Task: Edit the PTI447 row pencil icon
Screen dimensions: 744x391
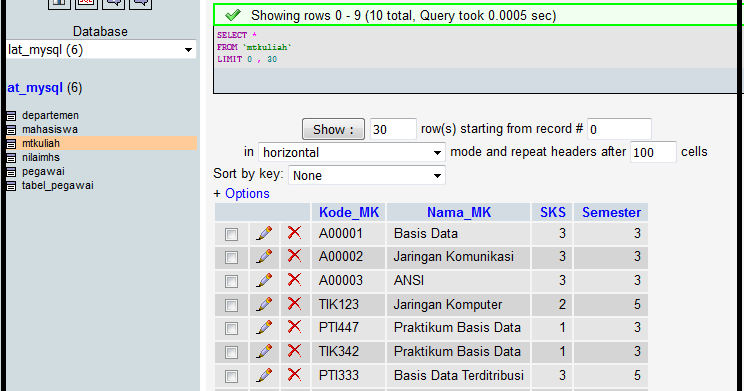Action: 264,327
